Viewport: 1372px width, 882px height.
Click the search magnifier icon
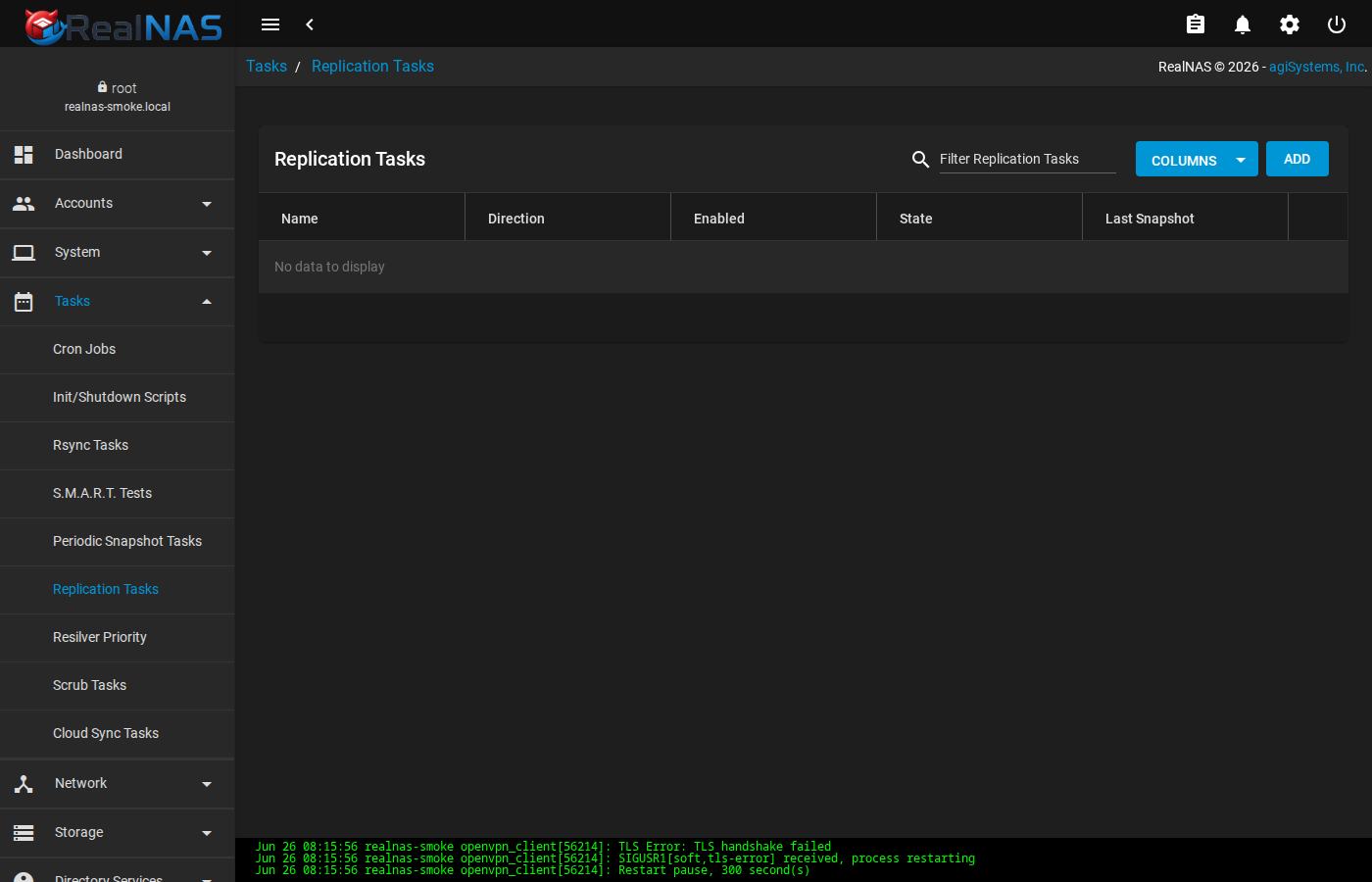pyautogui.click(x=920, y=159)
